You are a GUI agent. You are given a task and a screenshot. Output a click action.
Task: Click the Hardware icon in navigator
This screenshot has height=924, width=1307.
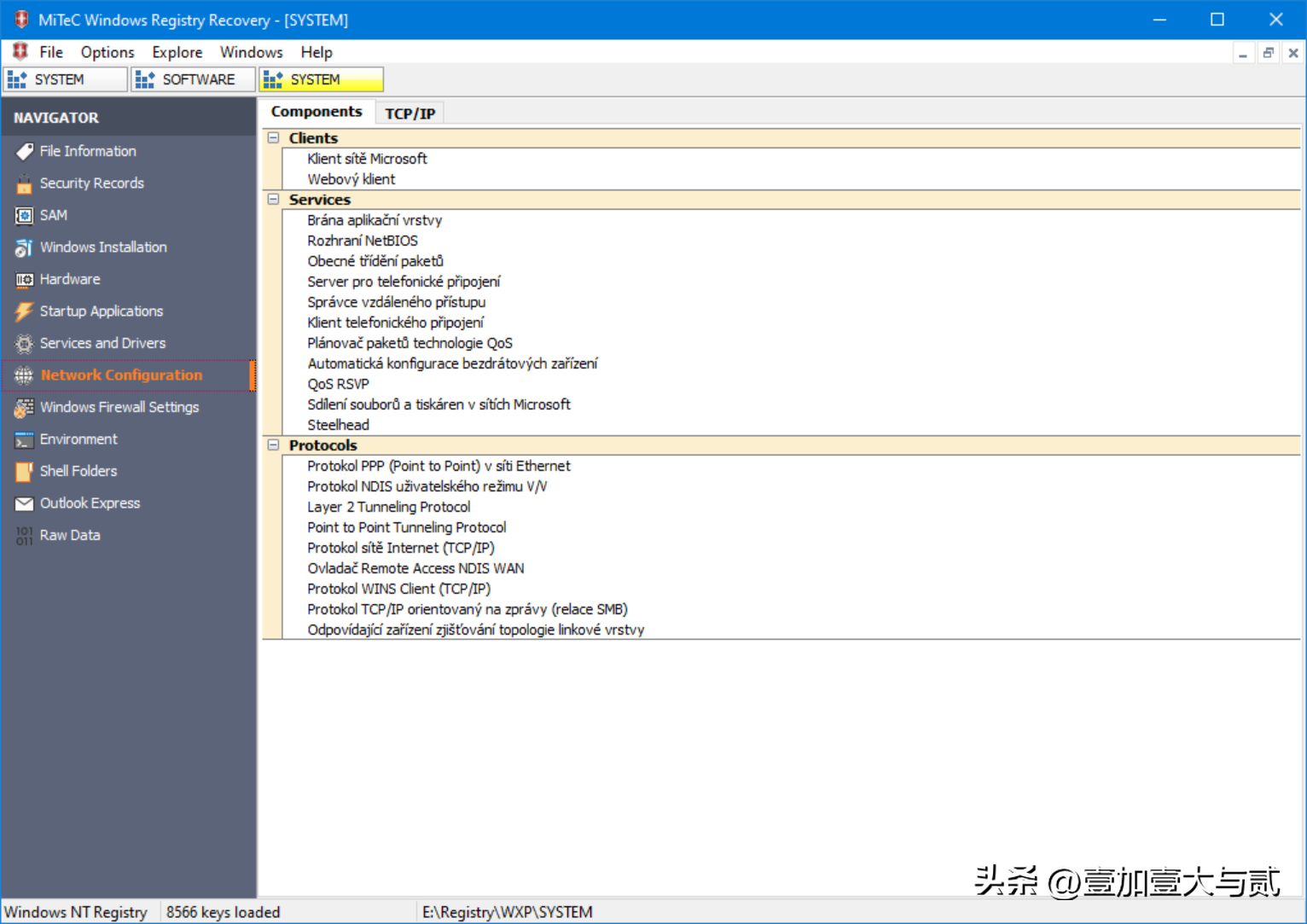(24, 280)
